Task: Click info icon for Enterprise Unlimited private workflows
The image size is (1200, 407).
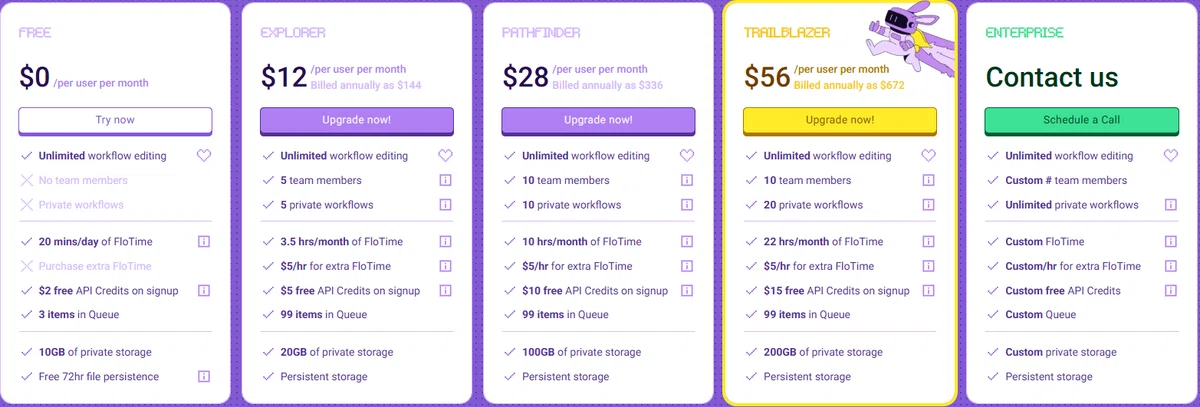Action: click(1170, 205)
